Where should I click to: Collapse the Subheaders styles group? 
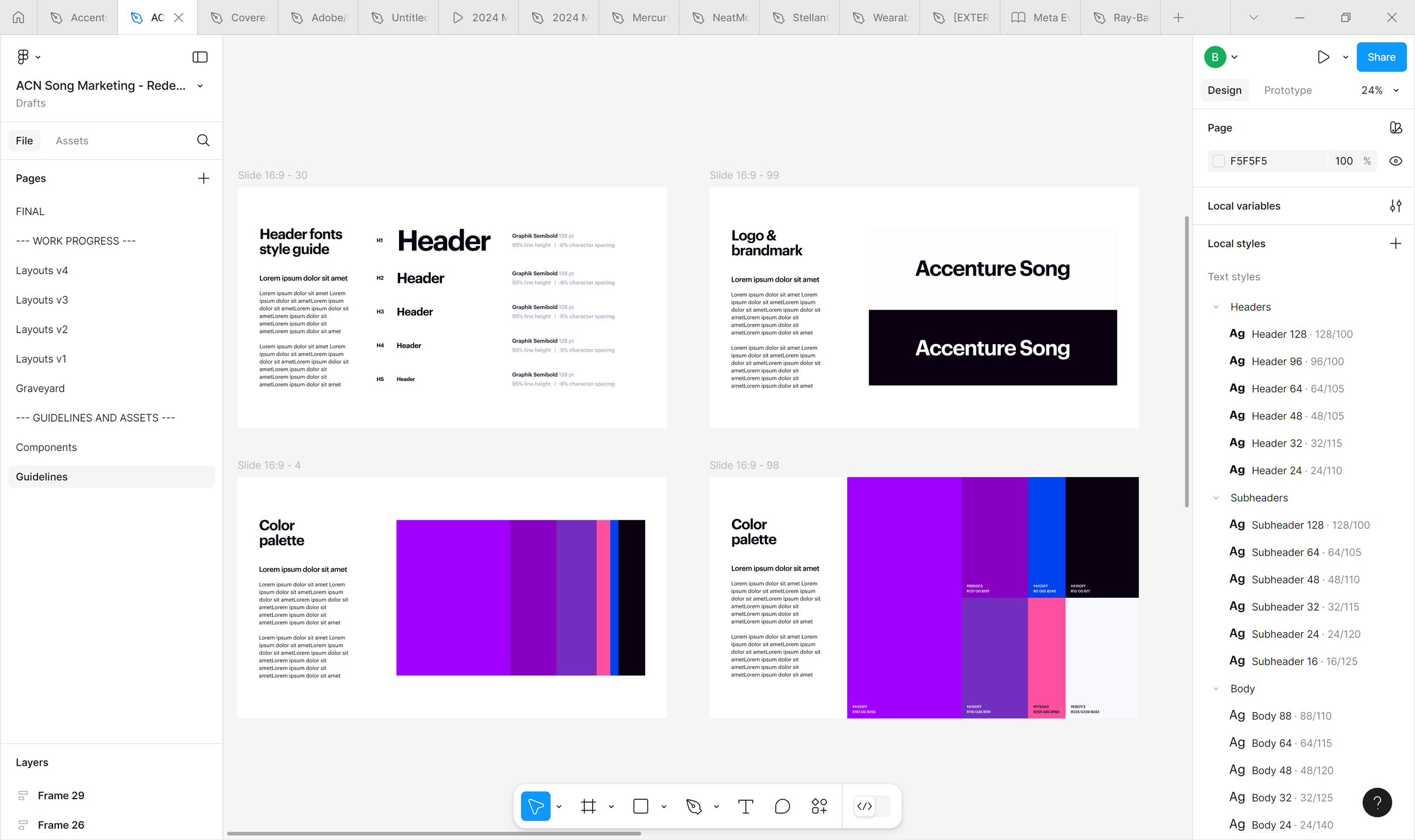(x=1216, y=498)
